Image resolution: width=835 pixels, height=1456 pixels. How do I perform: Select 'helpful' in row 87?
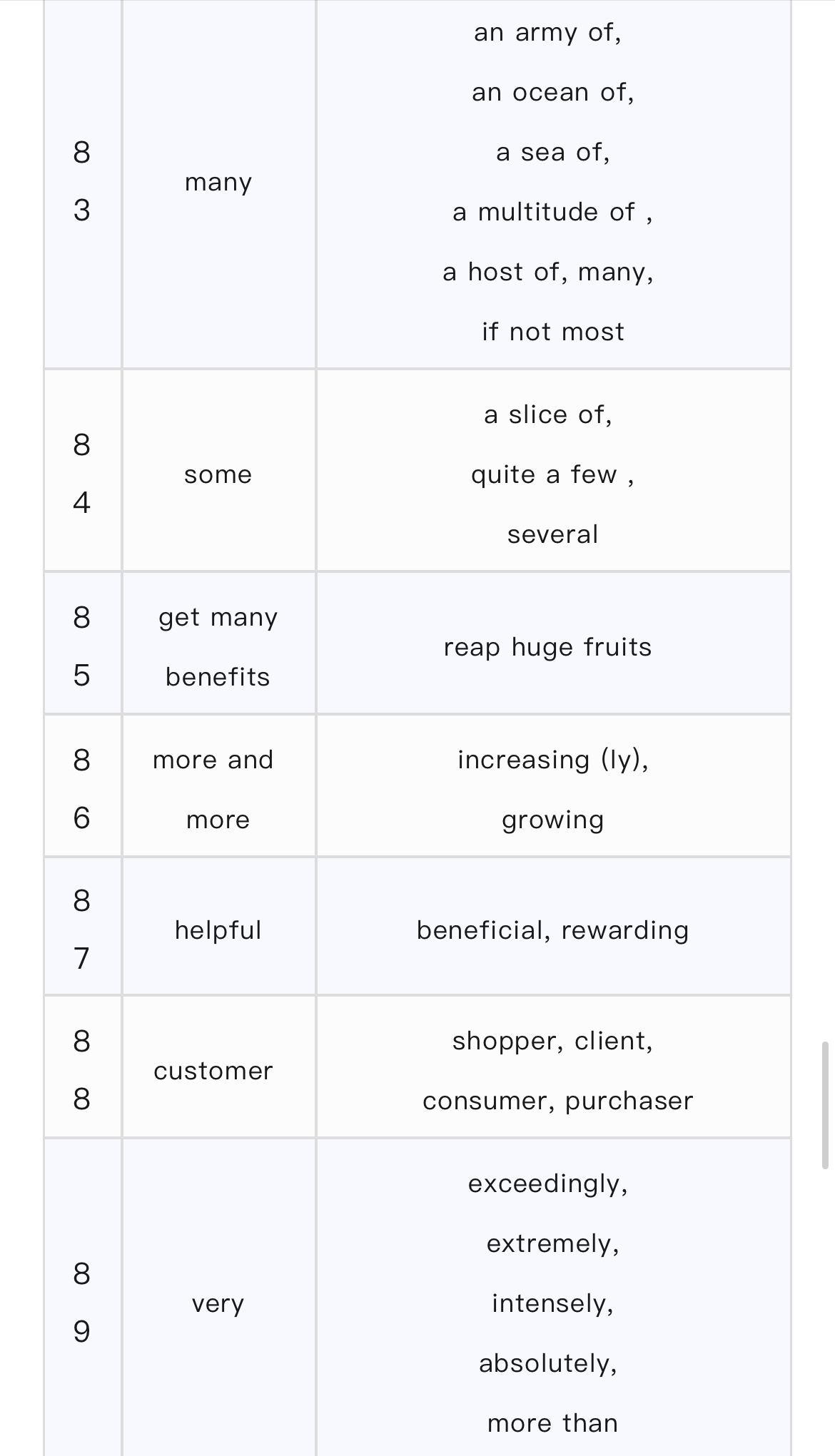218,930
